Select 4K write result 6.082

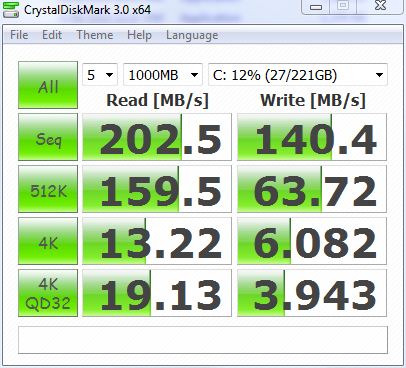[x=312, y=241]
